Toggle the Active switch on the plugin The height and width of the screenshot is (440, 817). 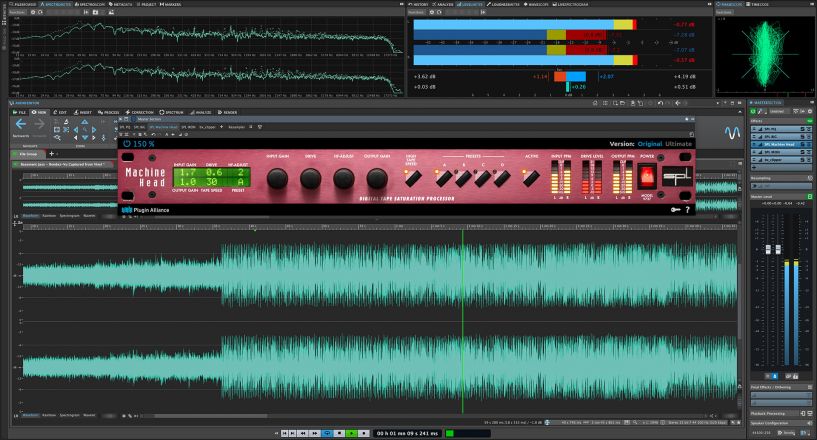531,178
